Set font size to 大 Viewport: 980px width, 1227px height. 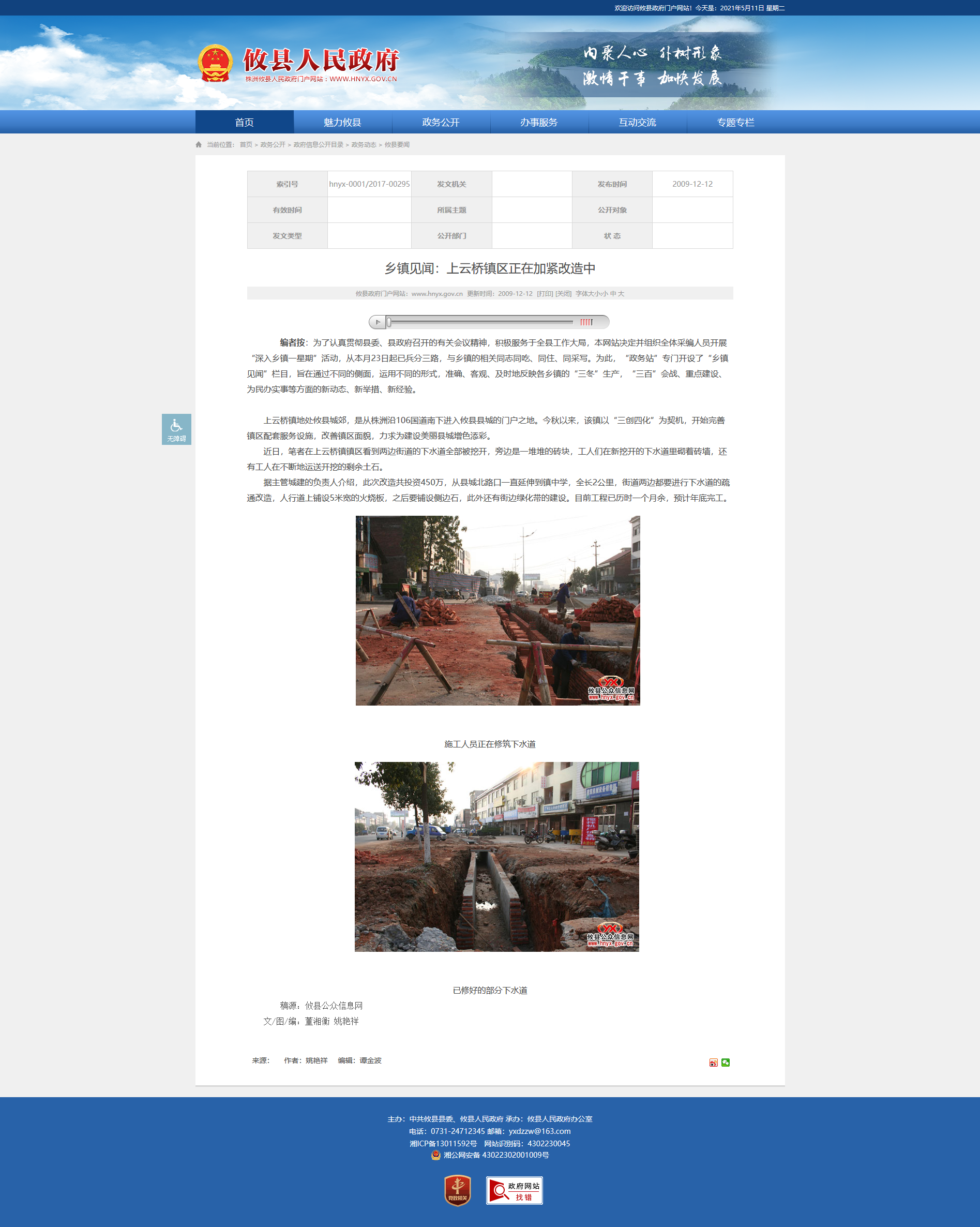point(621,294)
